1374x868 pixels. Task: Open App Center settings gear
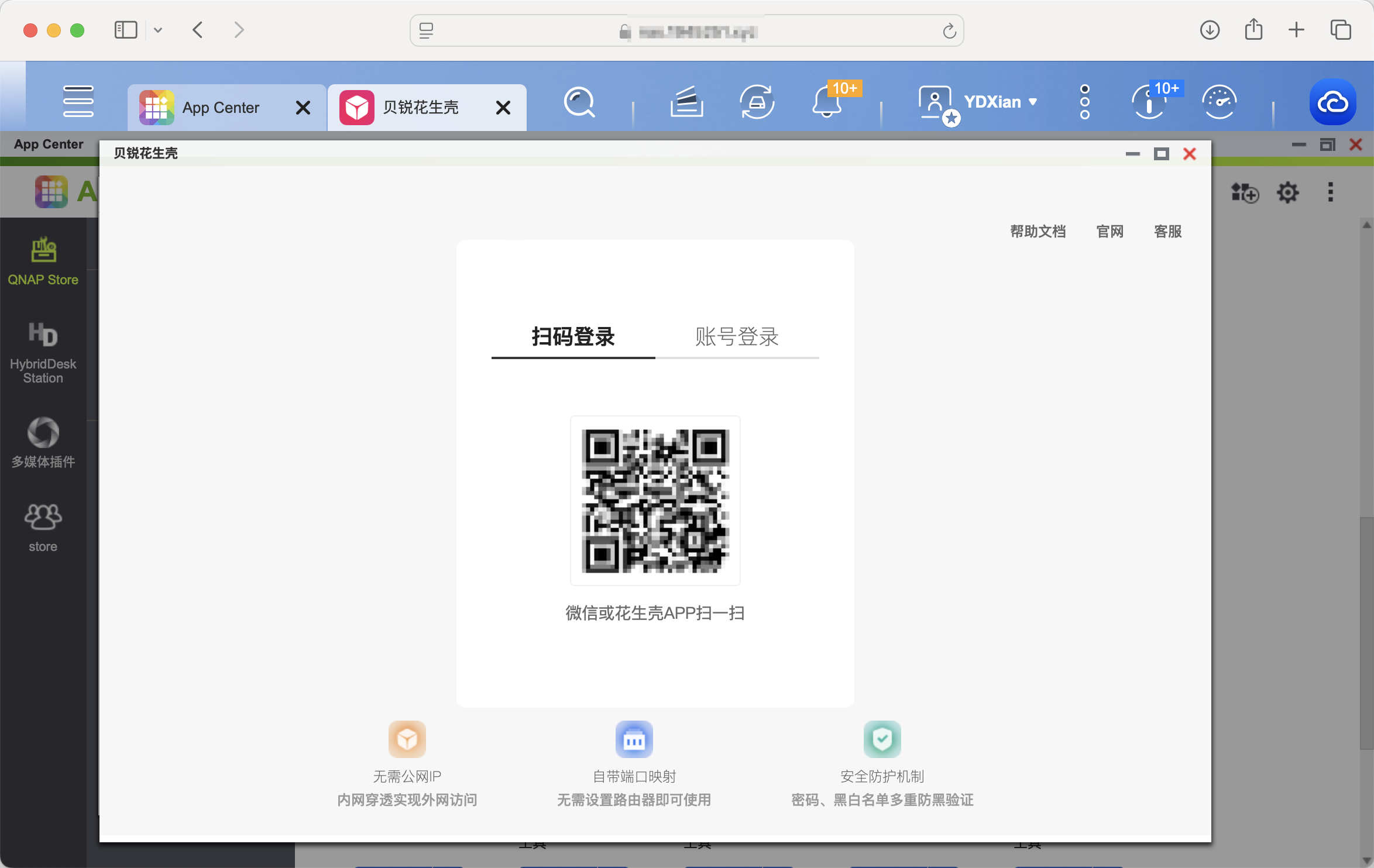point(1288,192)
